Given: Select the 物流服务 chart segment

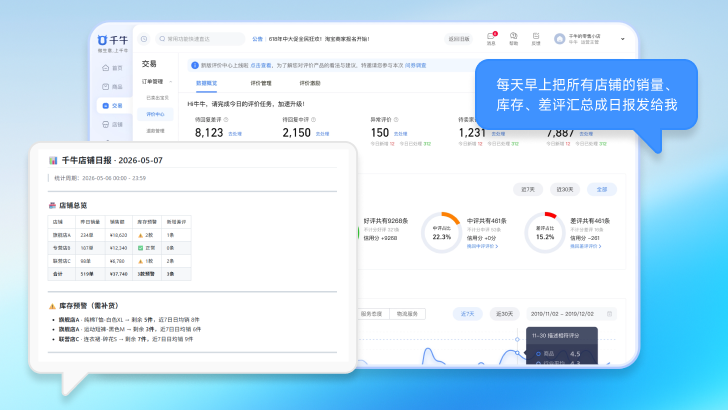Looking at the screenshot, I should tap(407, 314).
